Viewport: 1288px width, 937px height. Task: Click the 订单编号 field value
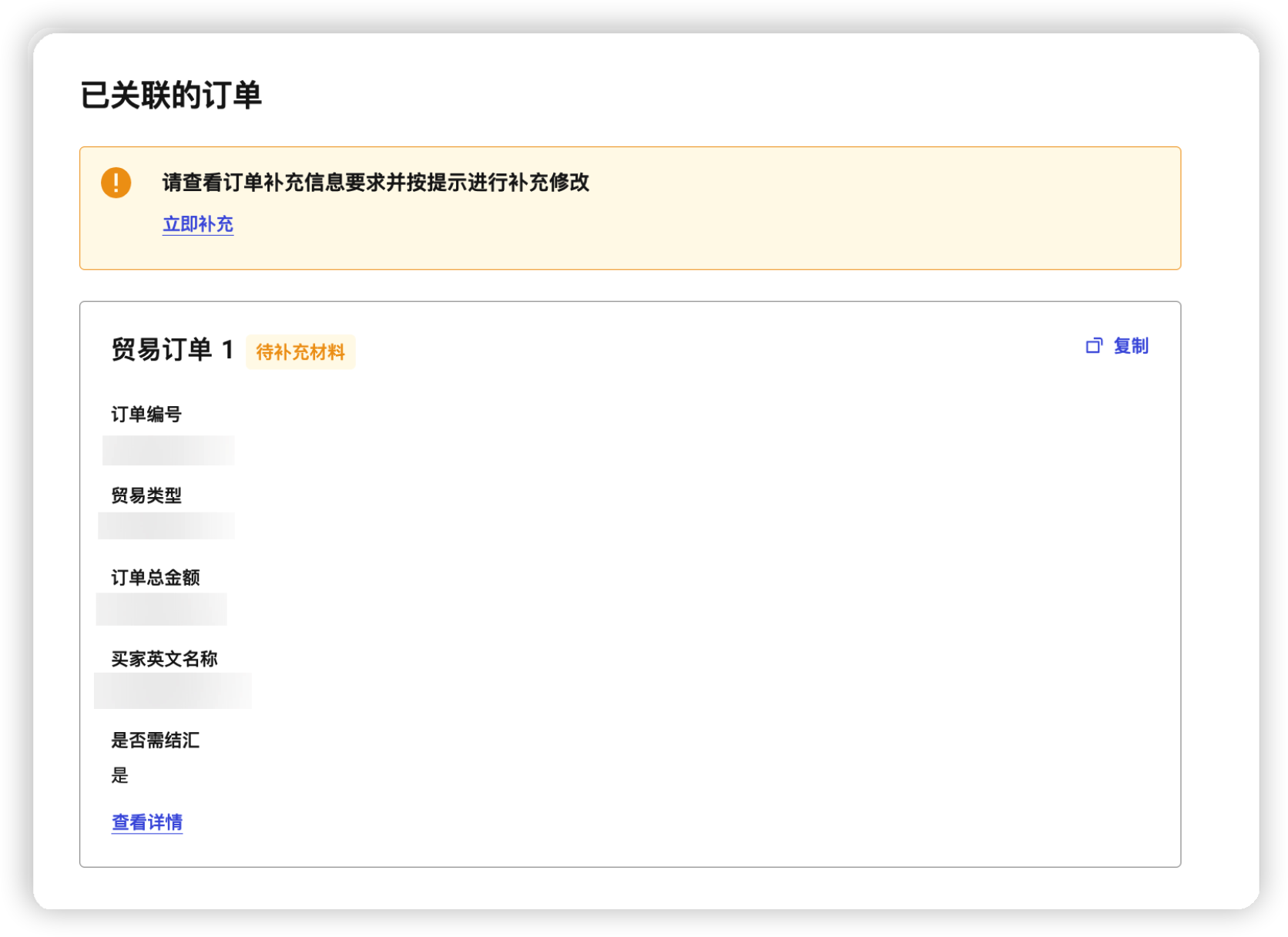pyautogui.click(x=168, y=450)
